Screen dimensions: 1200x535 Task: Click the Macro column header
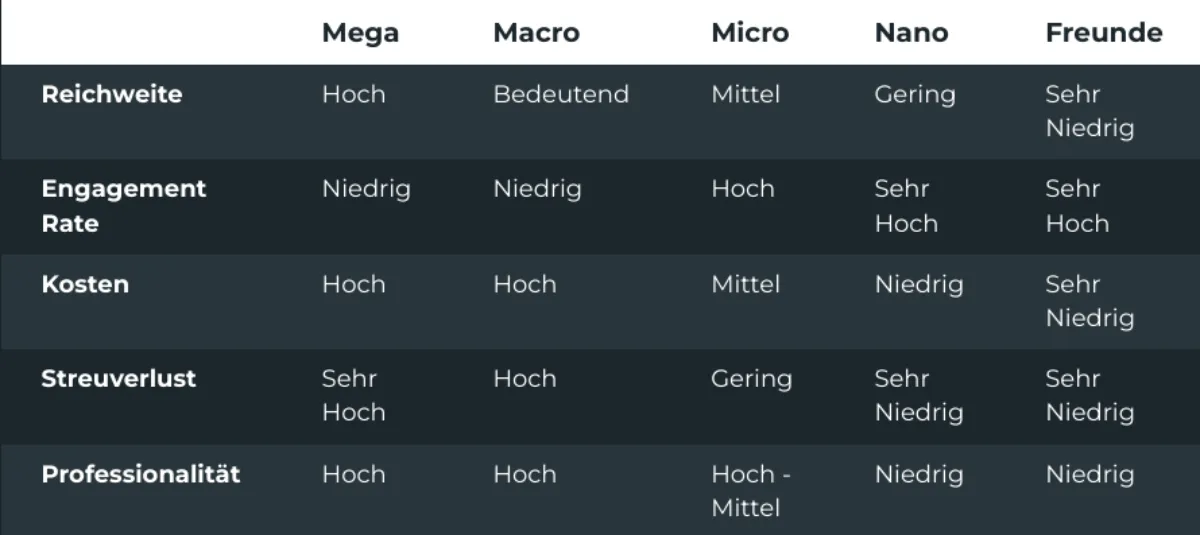click(x=536, y=33)
